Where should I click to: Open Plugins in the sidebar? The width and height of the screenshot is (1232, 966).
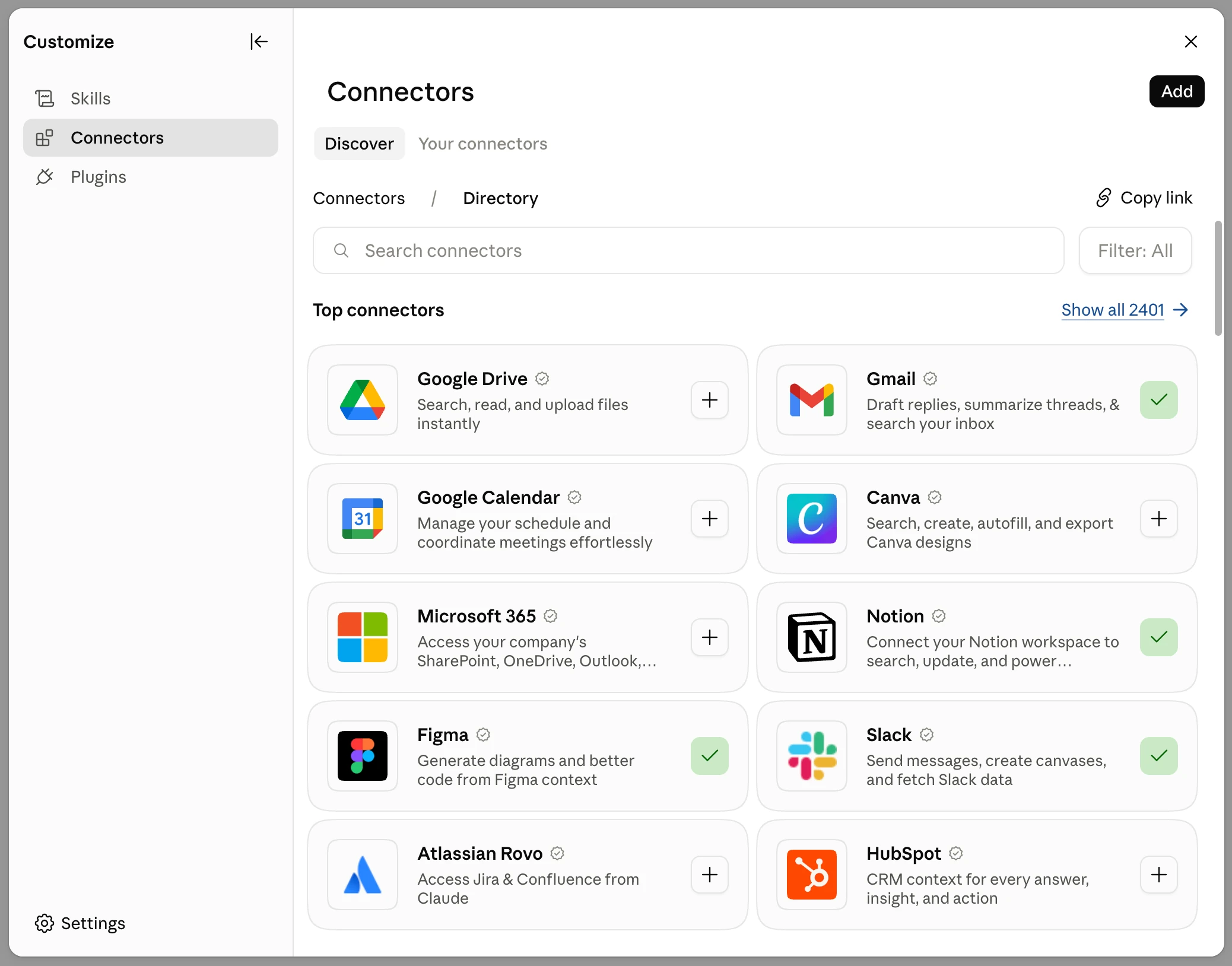tap(151, 177)
